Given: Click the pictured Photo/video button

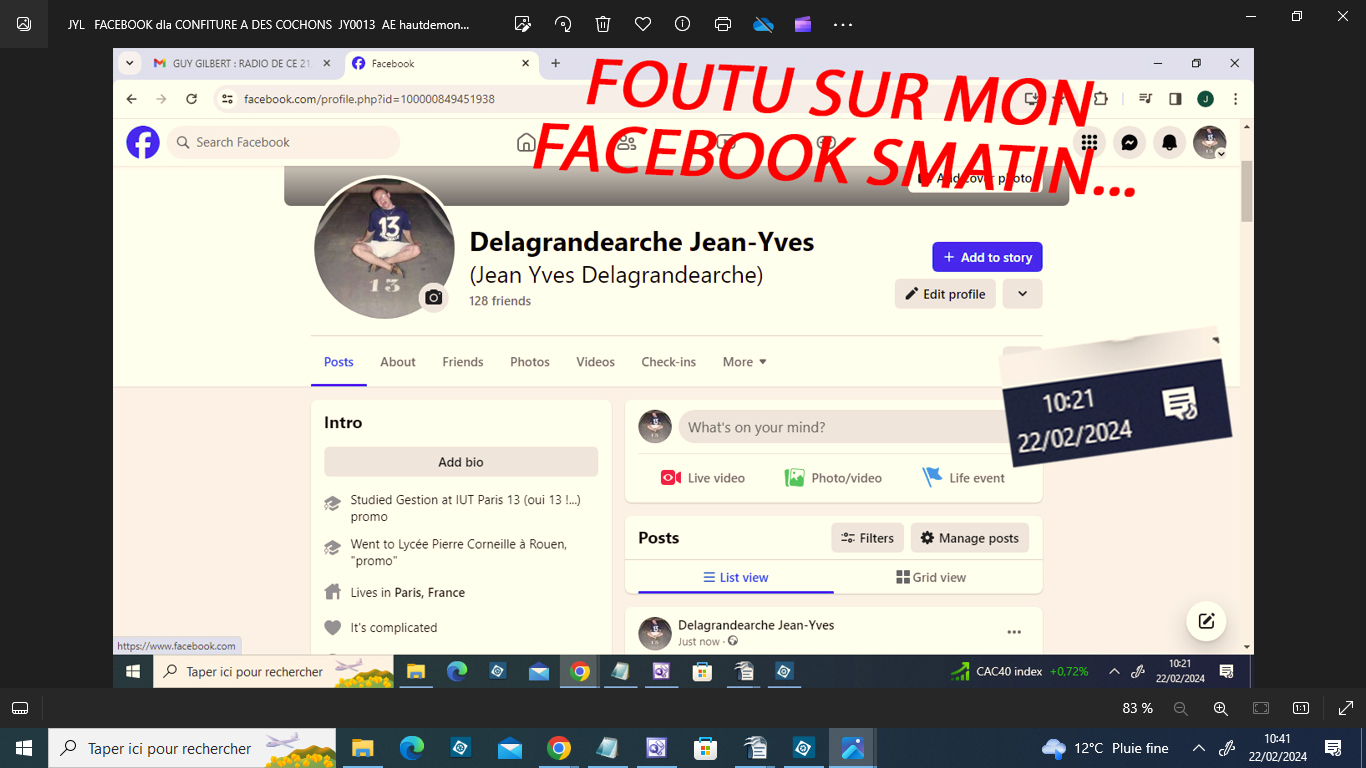Looking at the screenshot, I should tap(833, 478).
